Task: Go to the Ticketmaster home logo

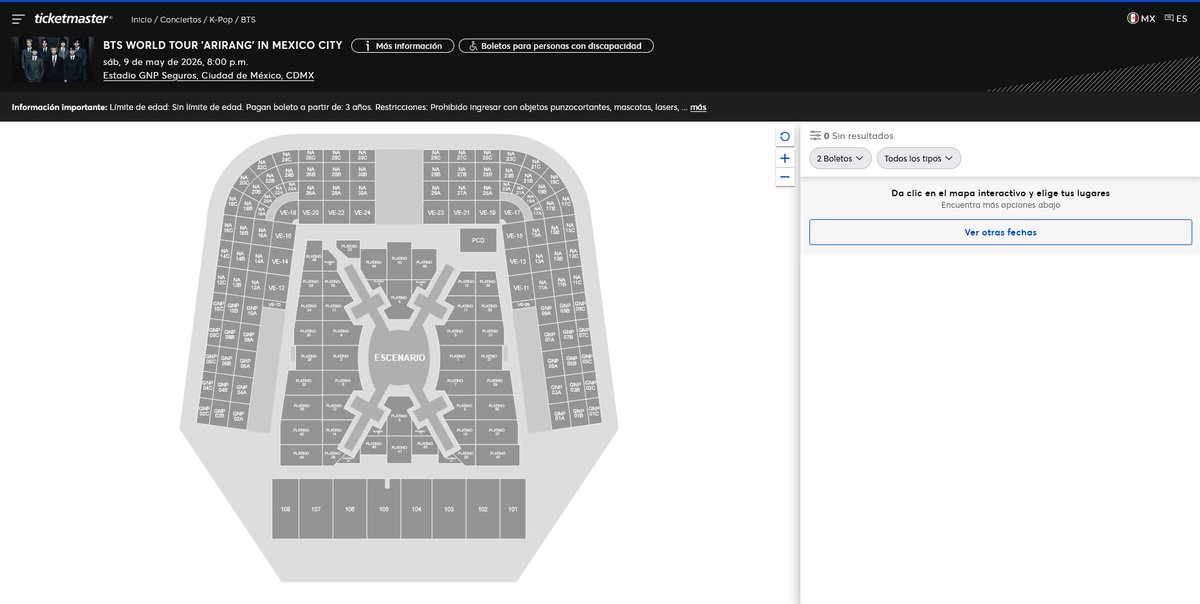Action: [x=73, y=18]
